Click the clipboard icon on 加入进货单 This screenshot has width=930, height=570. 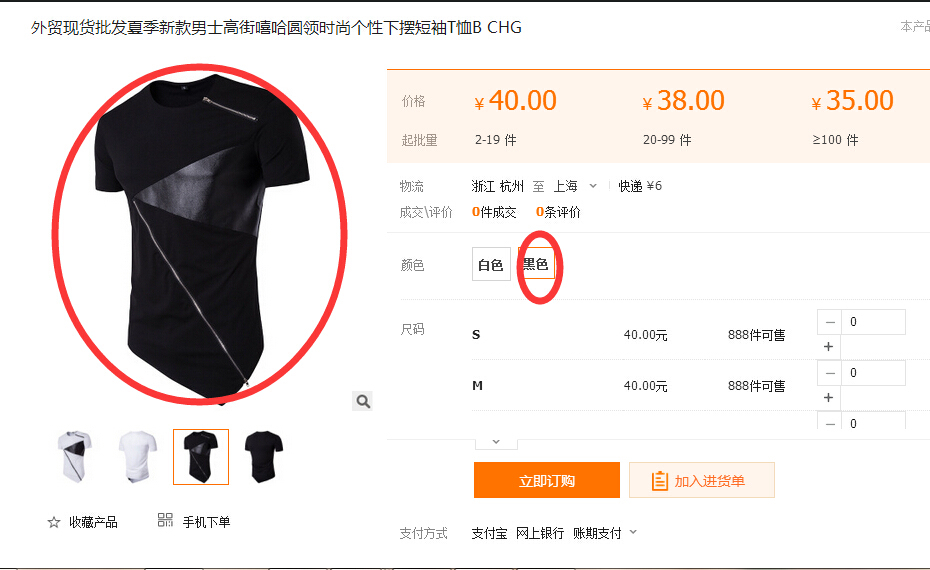click(660, 480)
